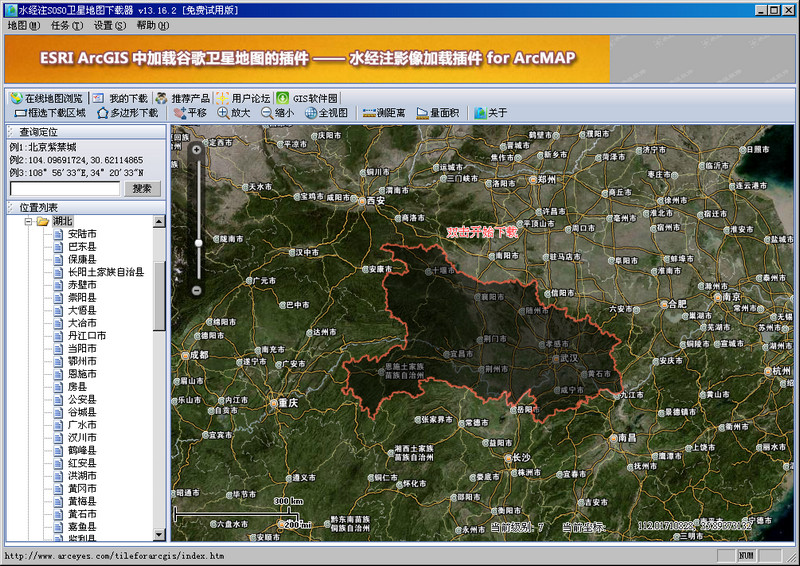Image resolution: width=800 pixels, height=566 pixels.
Task: Click the location list scrollbar thumb
Action: coord(159,297)
